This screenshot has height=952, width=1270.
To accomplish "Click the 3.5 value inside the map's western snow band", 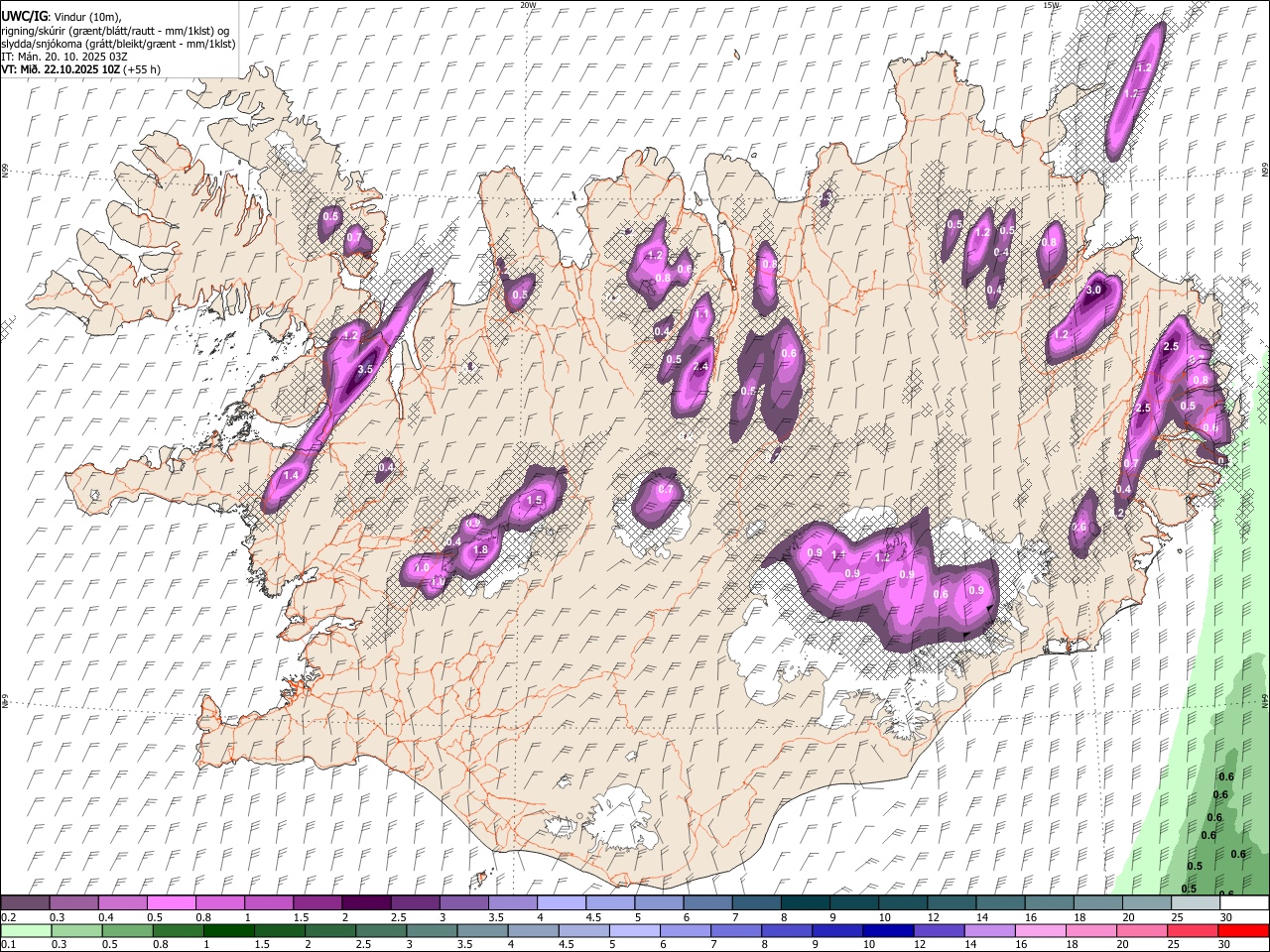I will point(364,369).
